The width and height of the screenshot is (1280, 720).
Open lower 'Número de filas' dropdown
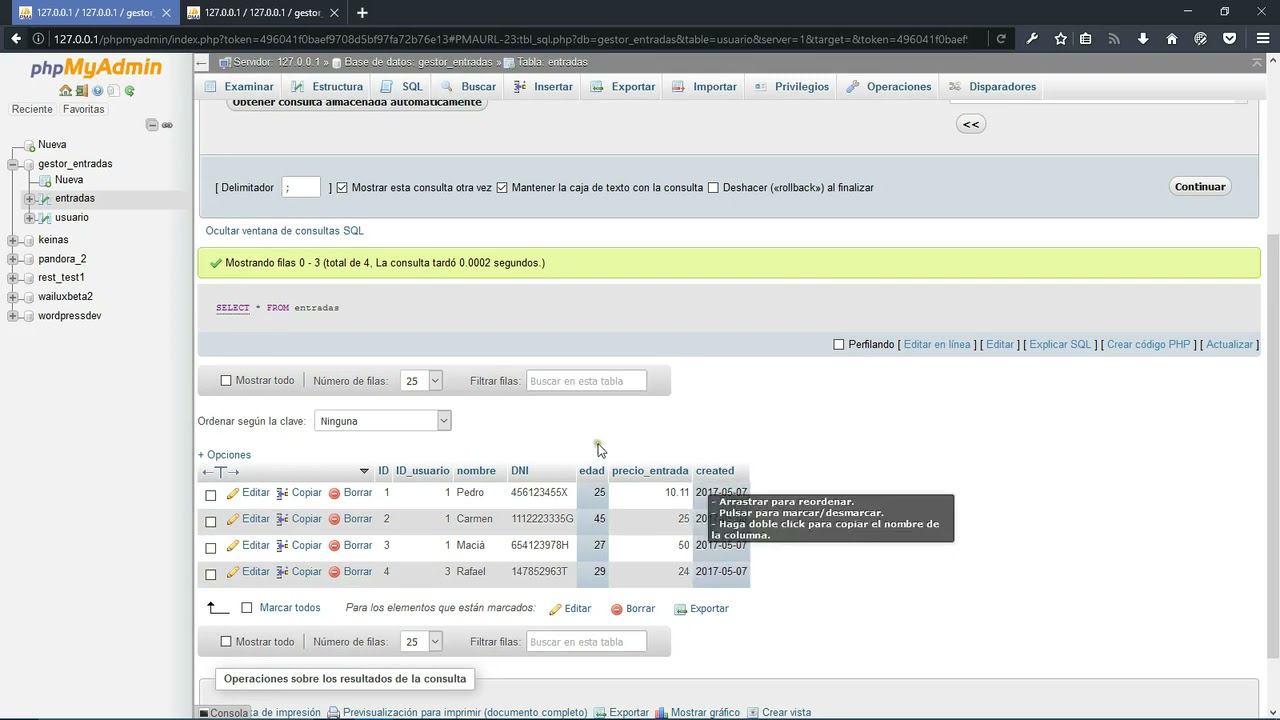421,642
